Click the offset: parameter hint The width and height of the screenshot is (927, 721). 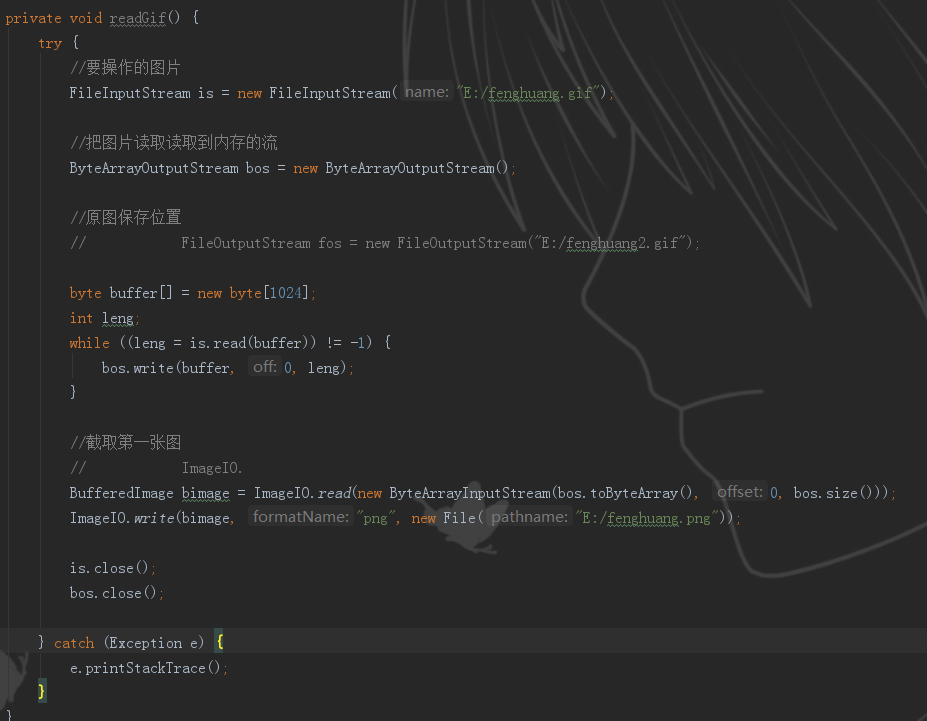coord(740,492)
